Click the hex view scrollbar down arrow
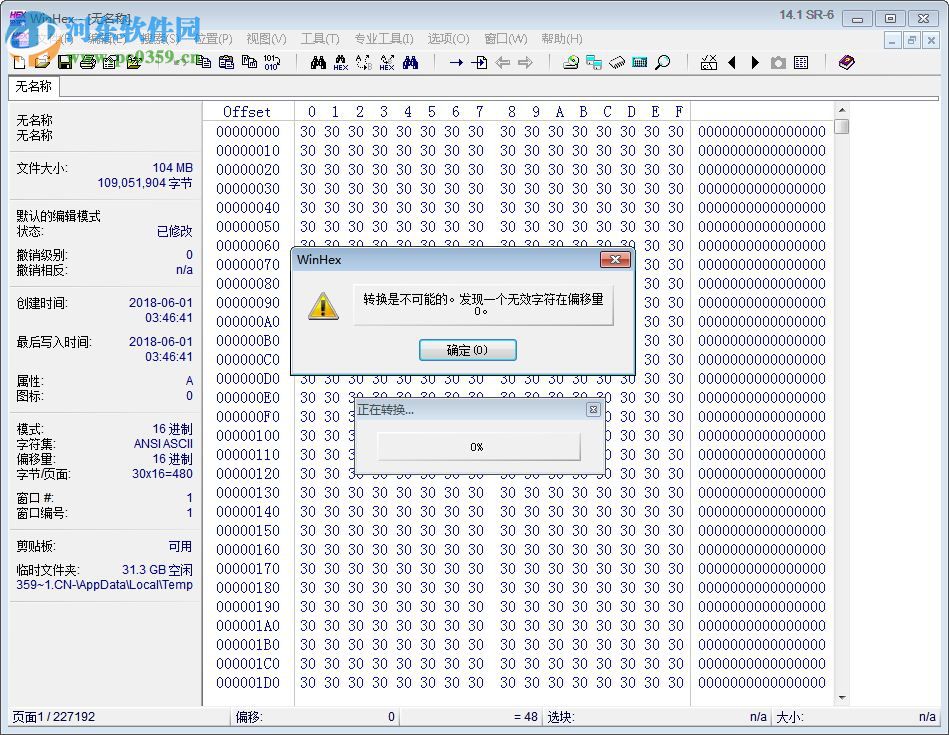Image resolution: width=949 pixels, height=735 pixels. pos(841,698)
